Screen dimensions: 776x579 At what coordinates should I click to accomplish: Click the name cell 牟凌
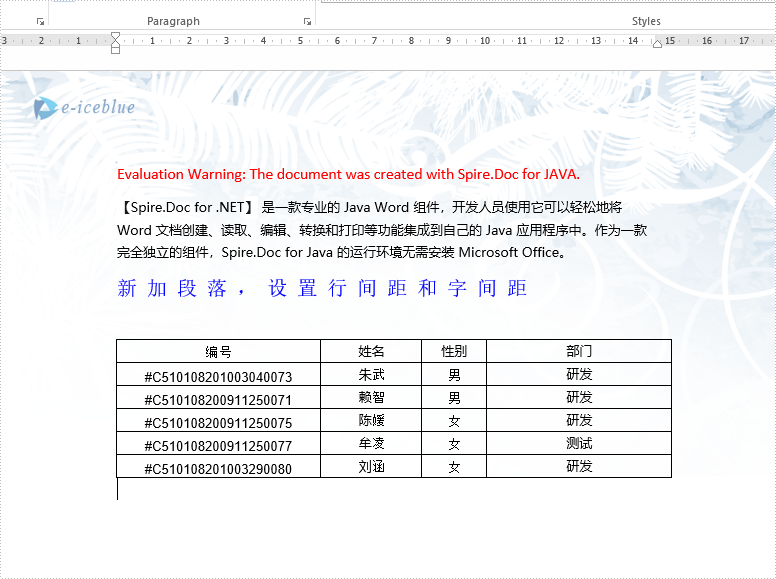point(371,443)
